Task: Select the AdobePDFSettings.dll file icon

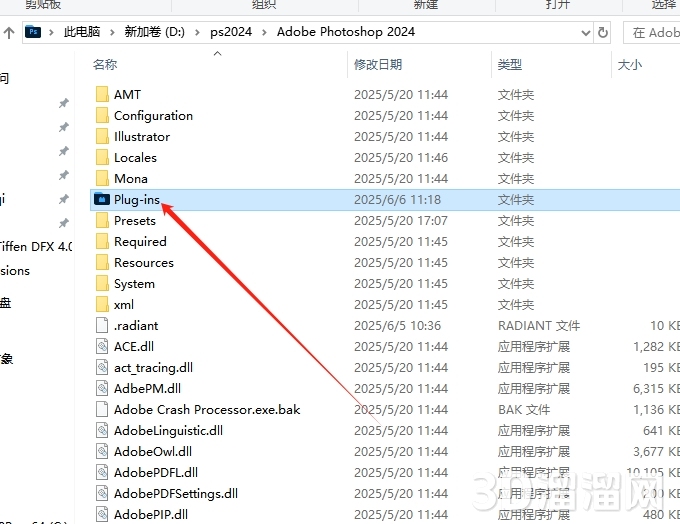Action: point(102,493)
